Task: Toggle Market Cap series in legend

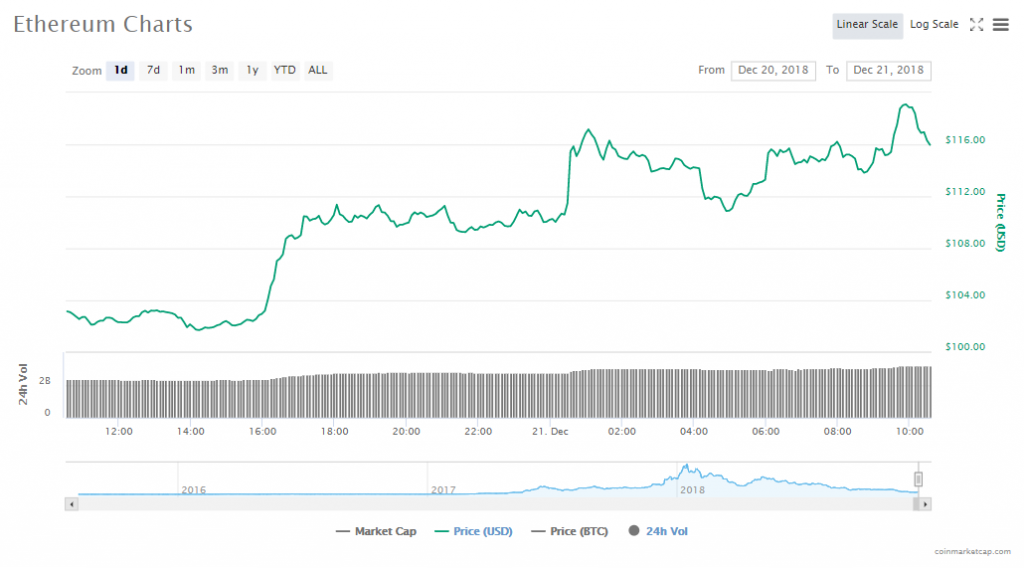Action: coord(376,532)
